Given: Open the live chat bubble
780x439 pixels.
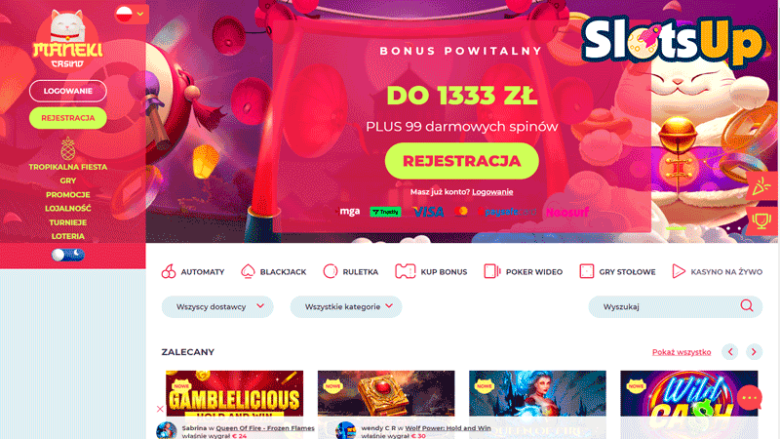Looking at the screenshot, I should pos(749,398).
